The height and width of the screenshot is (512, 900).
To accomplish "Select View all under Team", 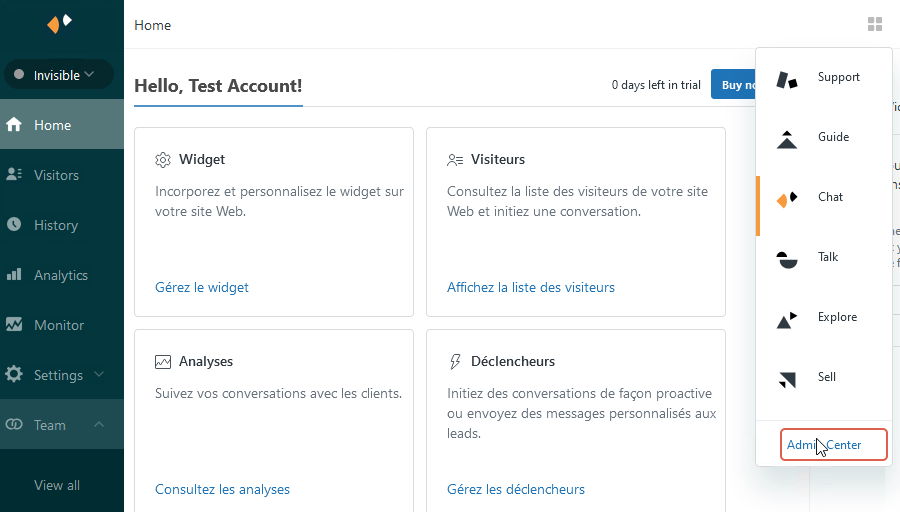I will (x=57, y=485).
